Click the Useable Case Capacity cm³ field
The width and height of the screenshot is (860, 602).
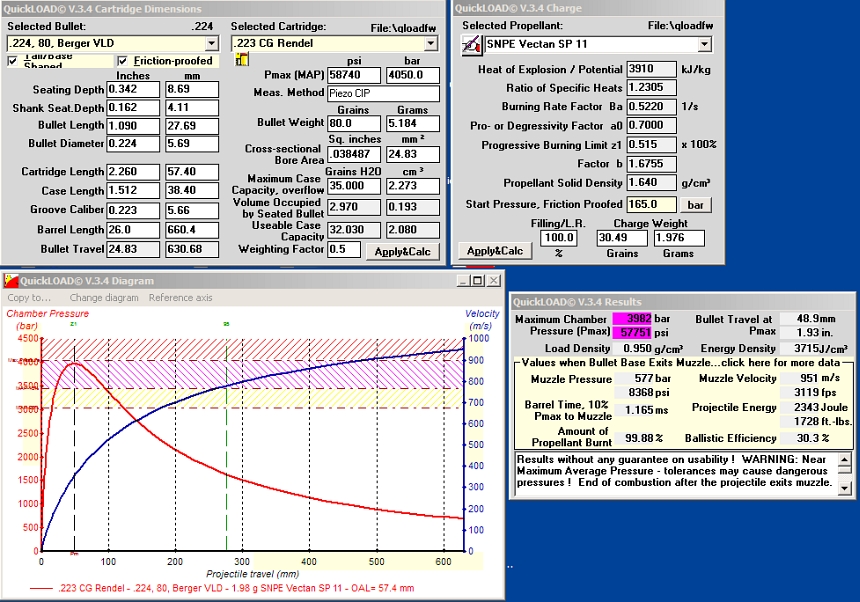coord(413,230)
